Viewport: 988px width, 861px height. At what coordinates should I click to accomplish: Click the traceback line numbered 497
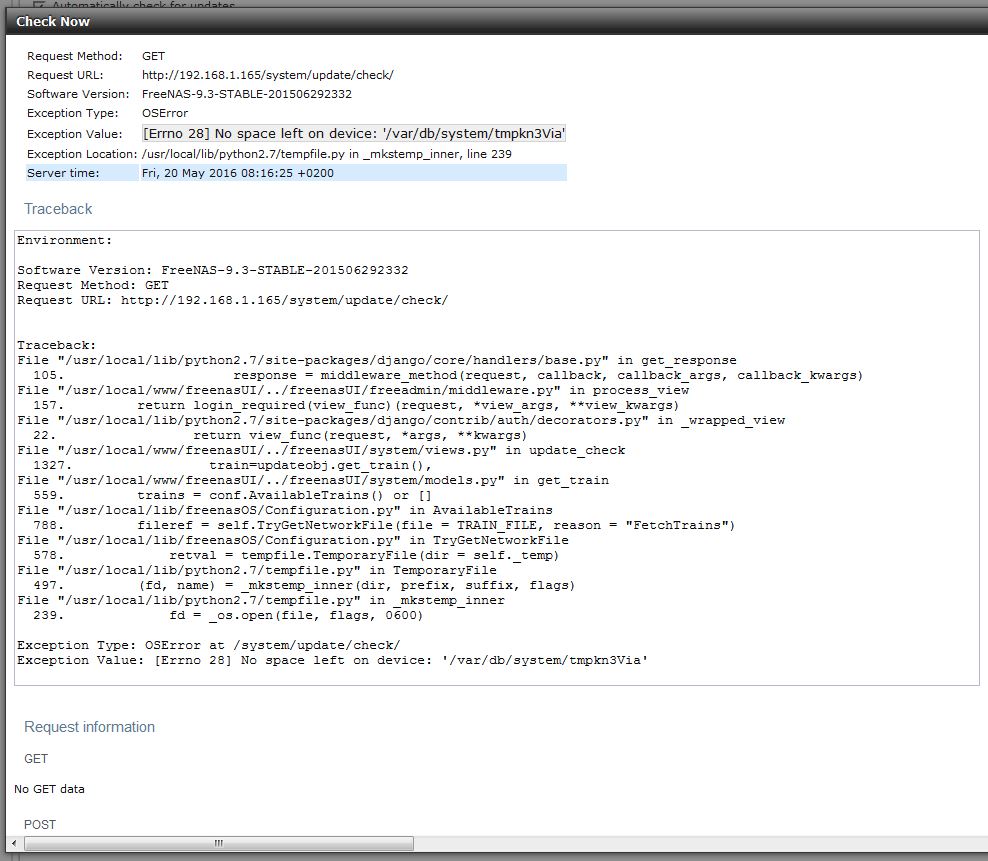(x=304, y=585)
